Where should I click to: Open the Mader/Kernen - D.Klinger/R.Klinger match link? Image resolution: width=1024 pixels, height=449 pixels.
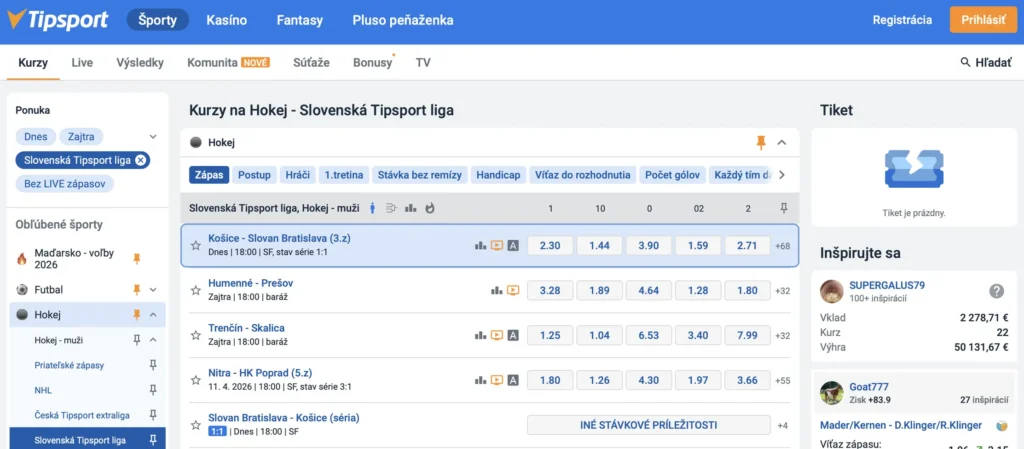coord(901,426)
